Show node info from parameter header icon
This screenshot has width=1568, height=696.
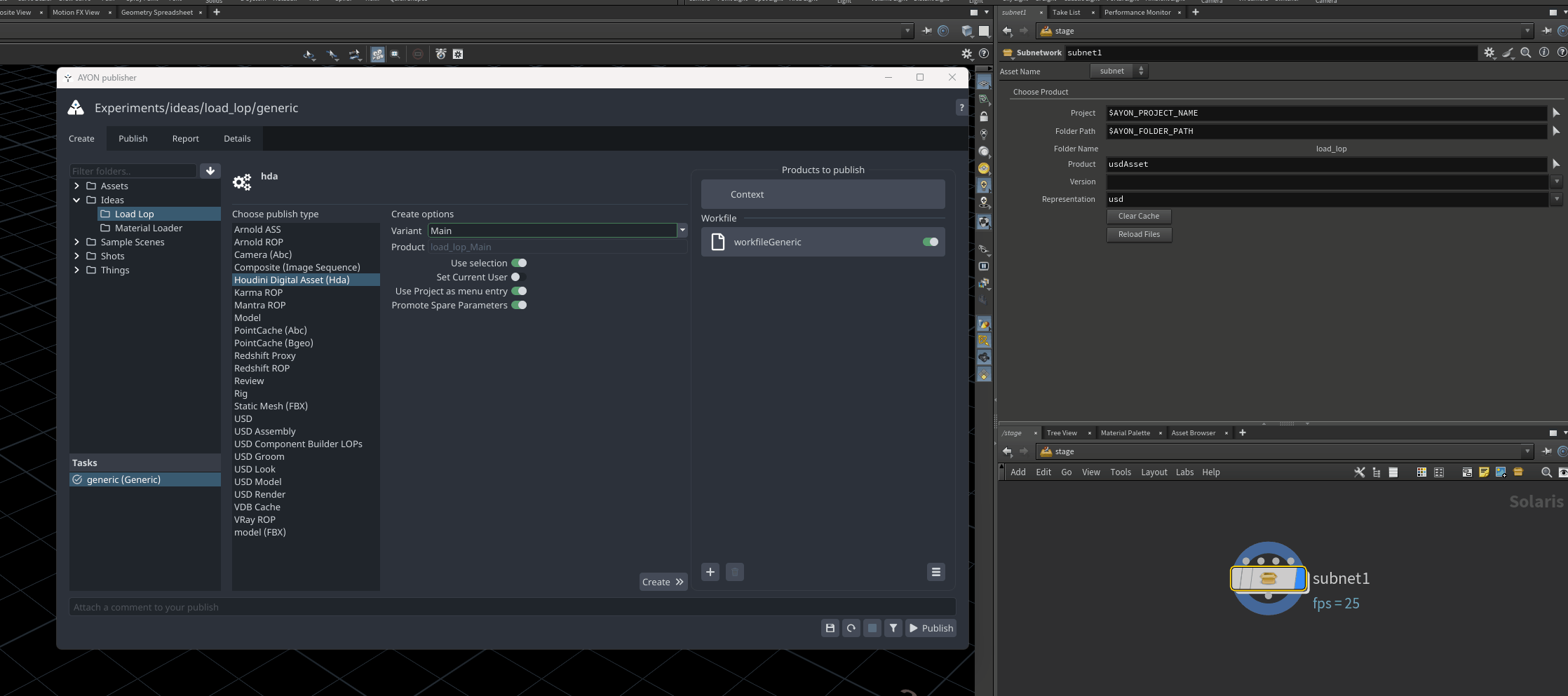point(1543,53)
